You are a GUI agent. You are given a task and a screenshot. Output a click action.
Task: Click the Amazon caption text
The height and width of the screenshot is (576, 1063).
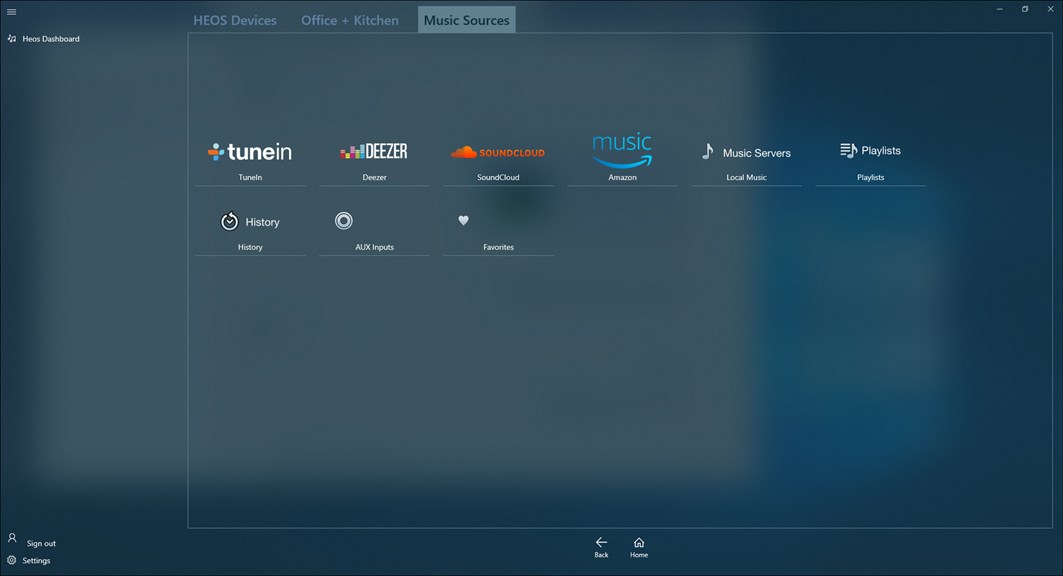(x=622, y=178)
